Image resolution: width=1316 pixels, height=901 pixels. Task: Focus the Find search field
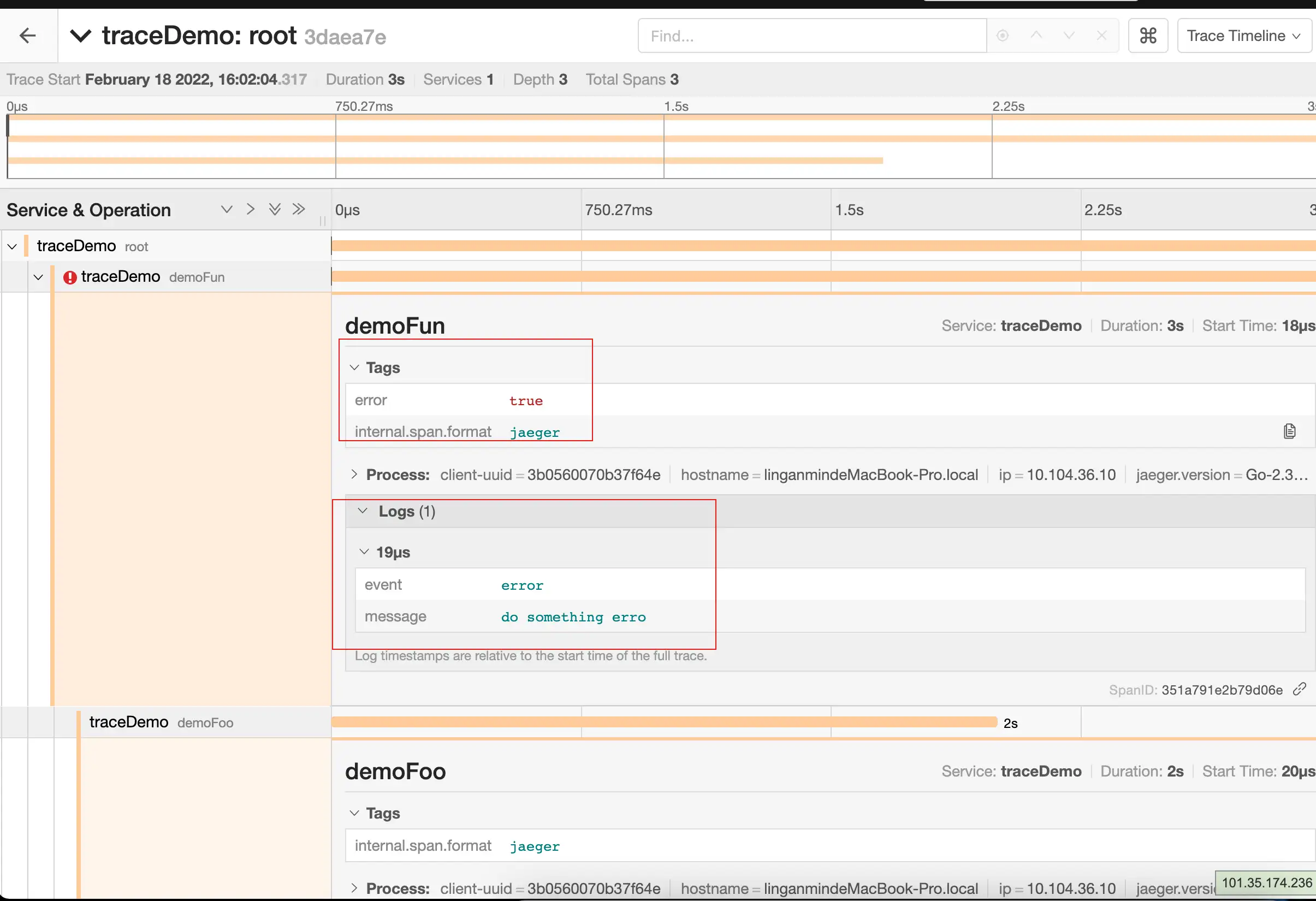(811, 35)
